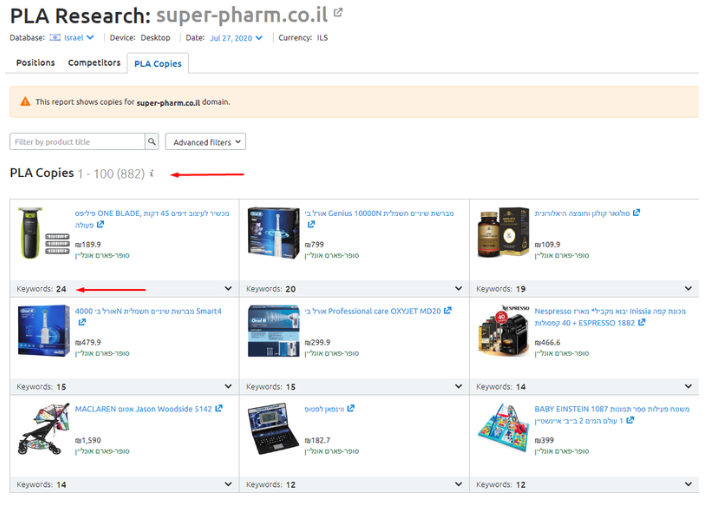Expand Keywords: 12 row under laptop toy
This screenshot has width=714, height=511.
point(459,484)
